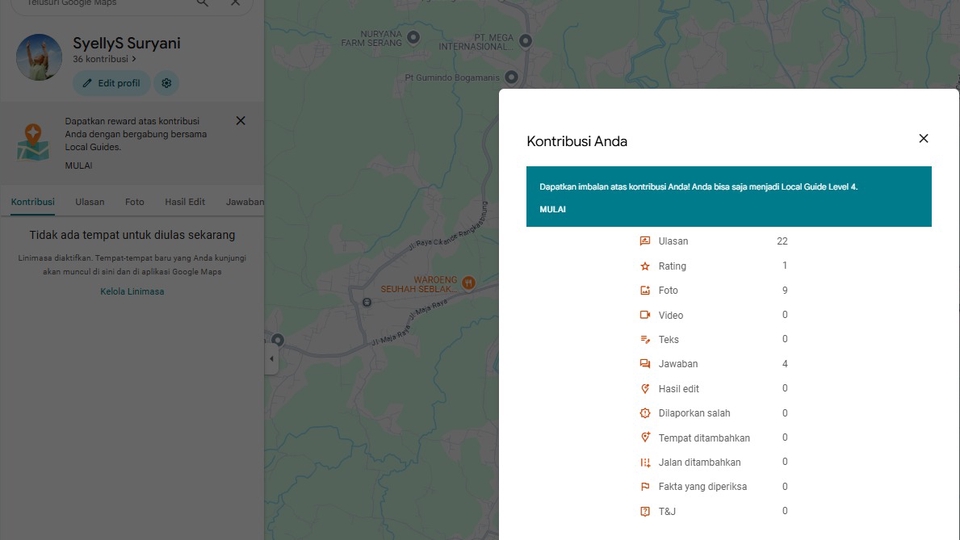
Task: Click the Dilaporkan salah label
Action: click(x=694, y=413)
